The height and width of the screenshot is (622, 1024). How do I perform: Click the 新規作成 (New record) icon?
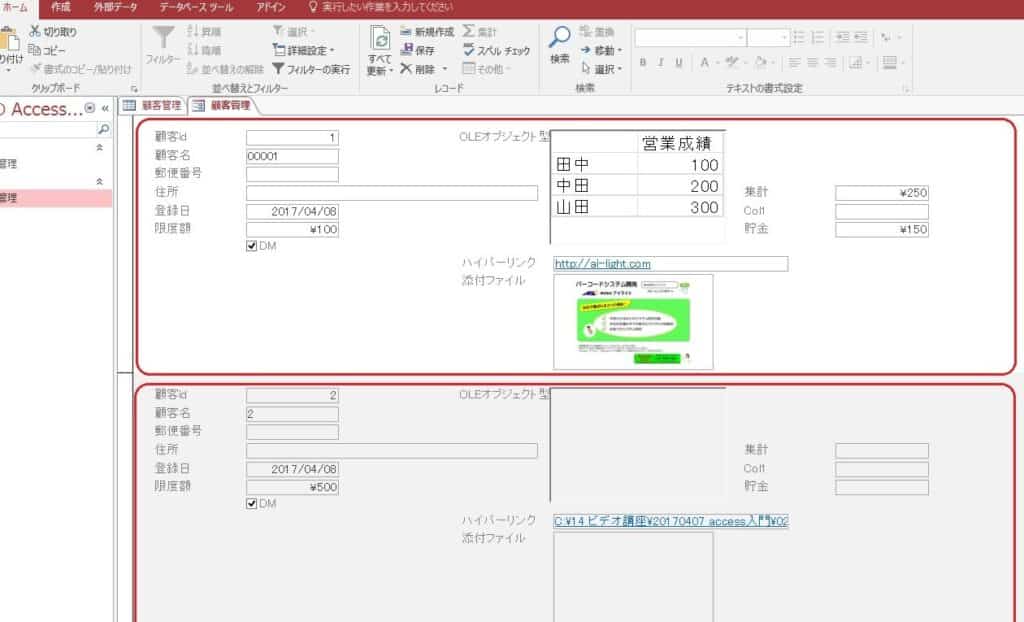(x=406, y=31)
